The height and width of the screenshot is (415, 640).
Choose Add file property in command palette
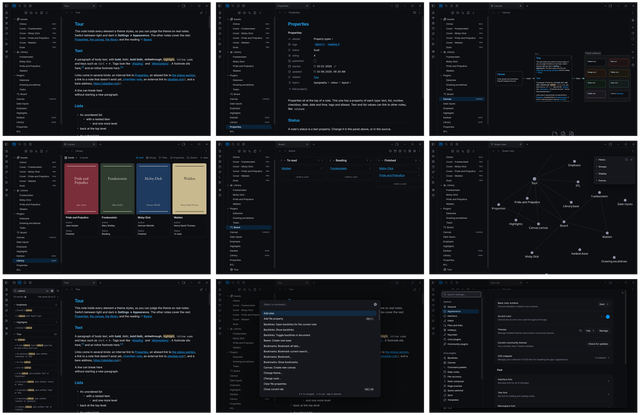pos(318,319)
